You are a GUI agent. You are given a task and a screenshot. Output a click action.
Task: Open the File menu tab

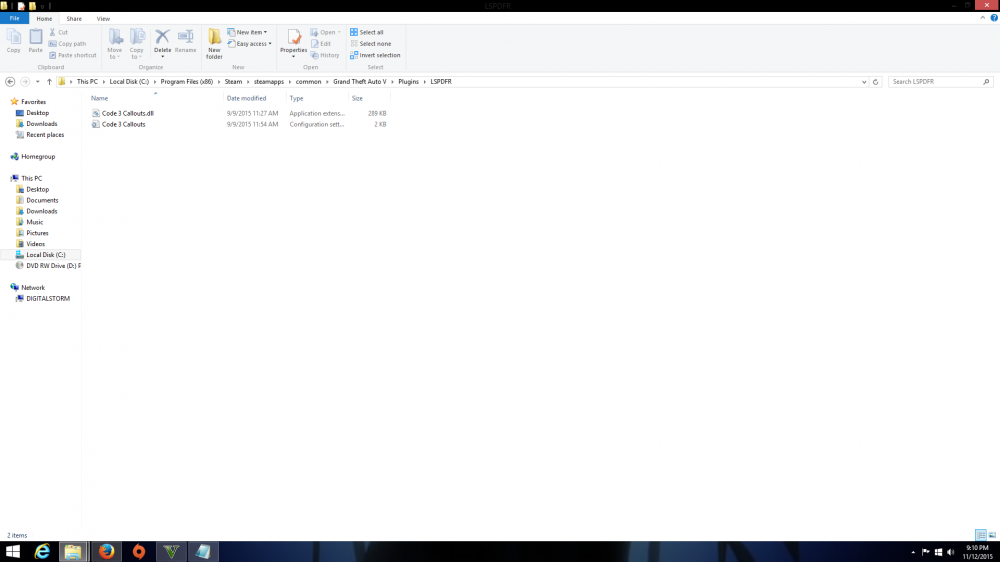tap(14, 18)
